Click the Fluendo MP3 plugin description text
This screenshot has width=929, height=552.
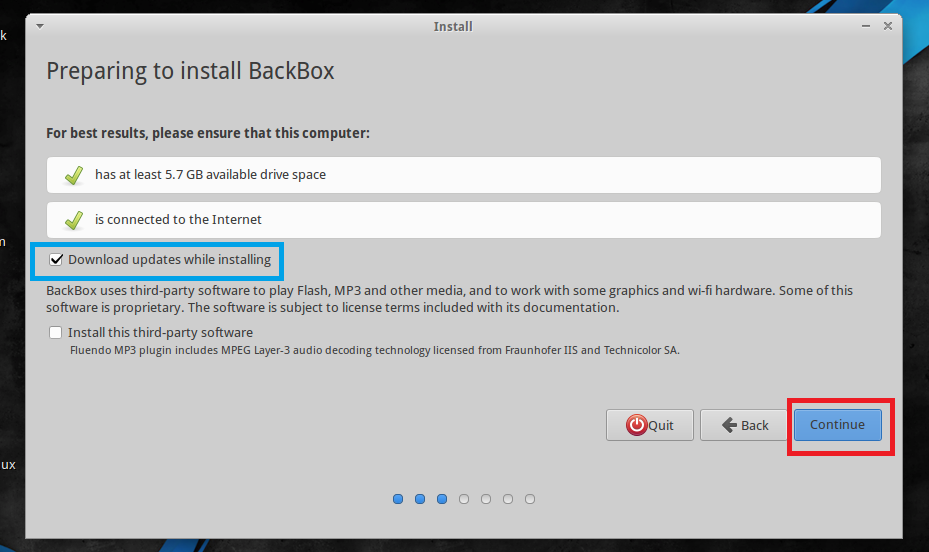click(x=374, y=350)
